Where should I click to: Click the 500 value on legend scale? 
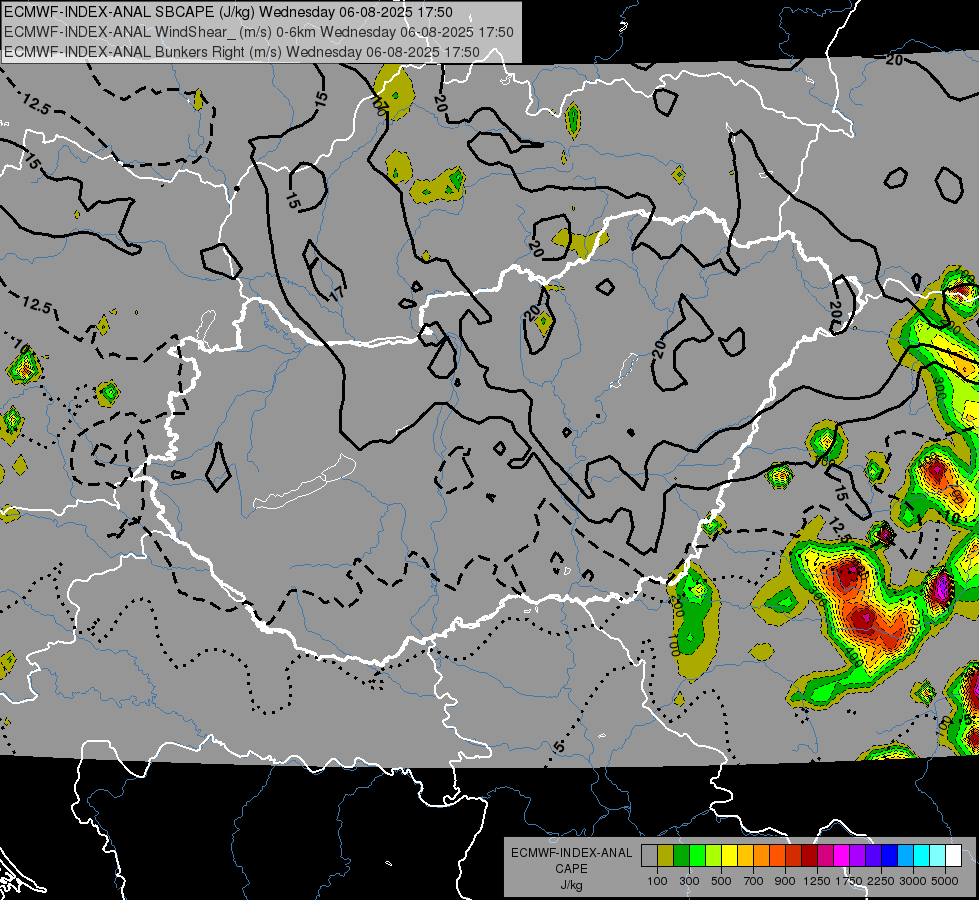click(x=721, y=881)
